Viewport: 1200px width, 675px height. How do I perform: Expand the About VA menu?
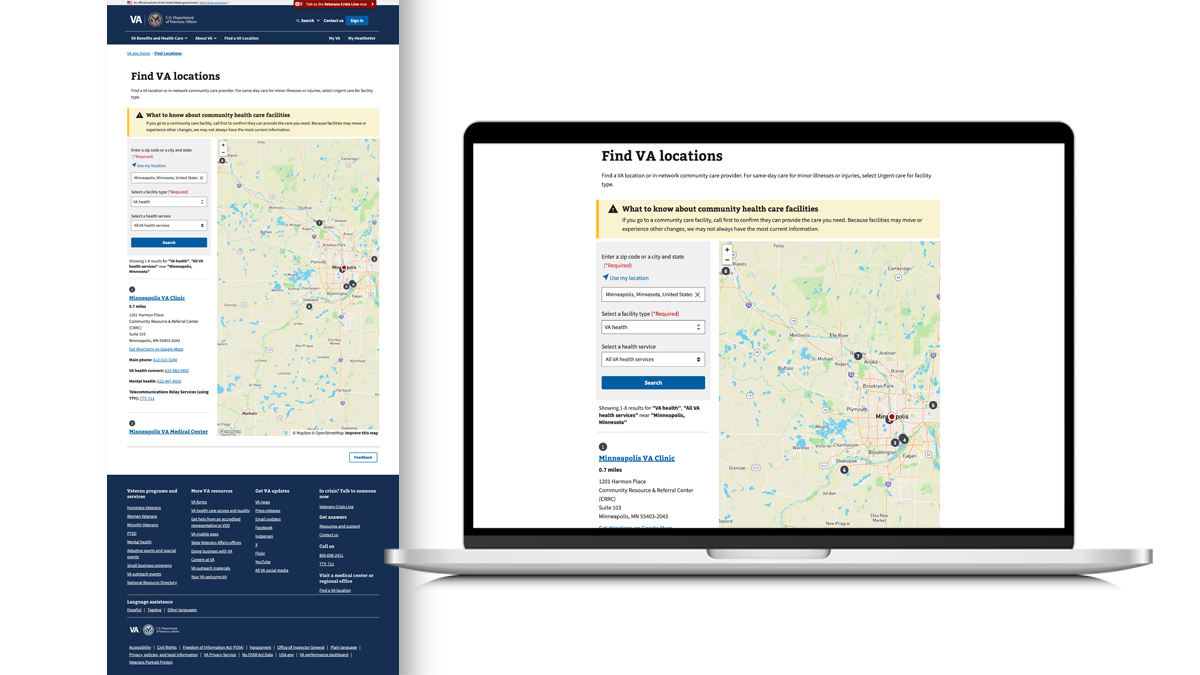point(205,38)
